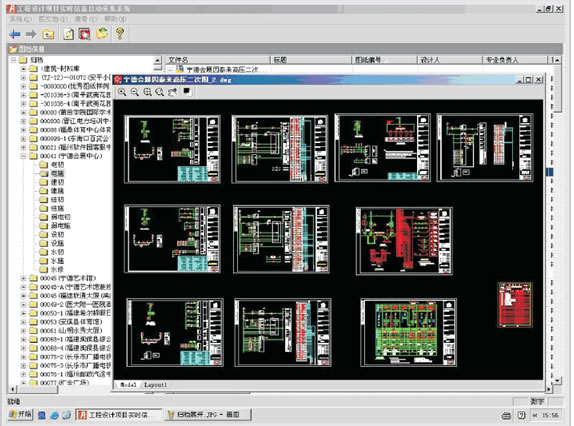Zoom in using the plus magnifier icon
This screenshot has height=426, width=574.
122,92
